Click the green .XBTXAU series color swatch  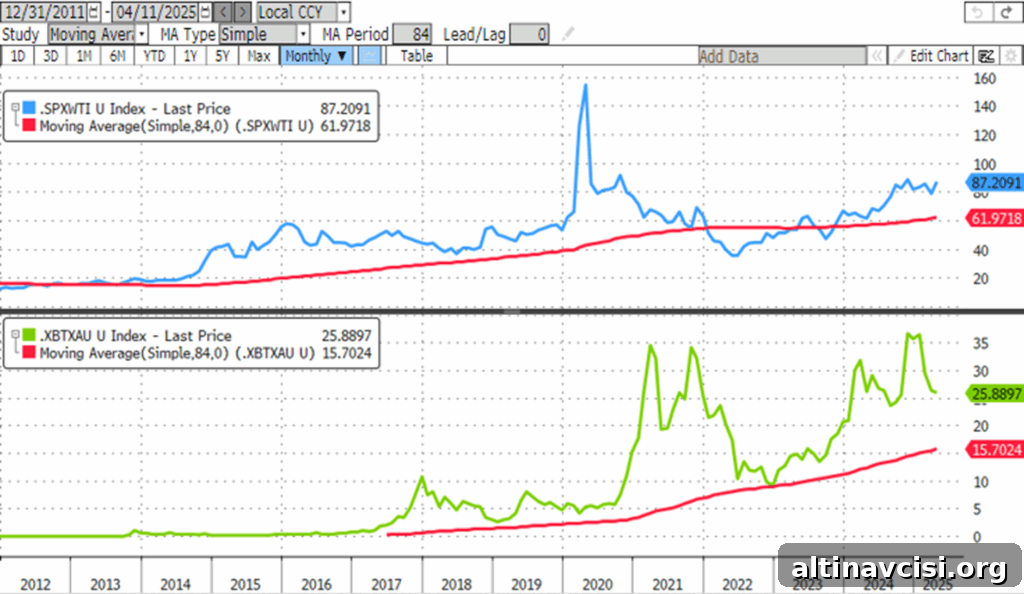29,335
